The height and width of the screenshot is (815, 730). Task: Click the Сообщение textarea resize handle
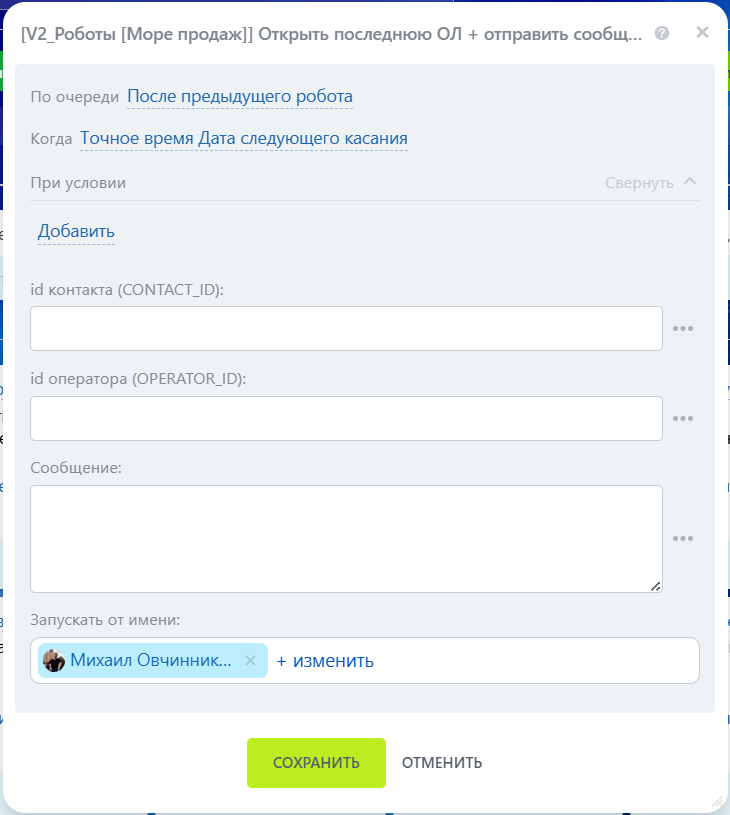[x=656, y=586]
